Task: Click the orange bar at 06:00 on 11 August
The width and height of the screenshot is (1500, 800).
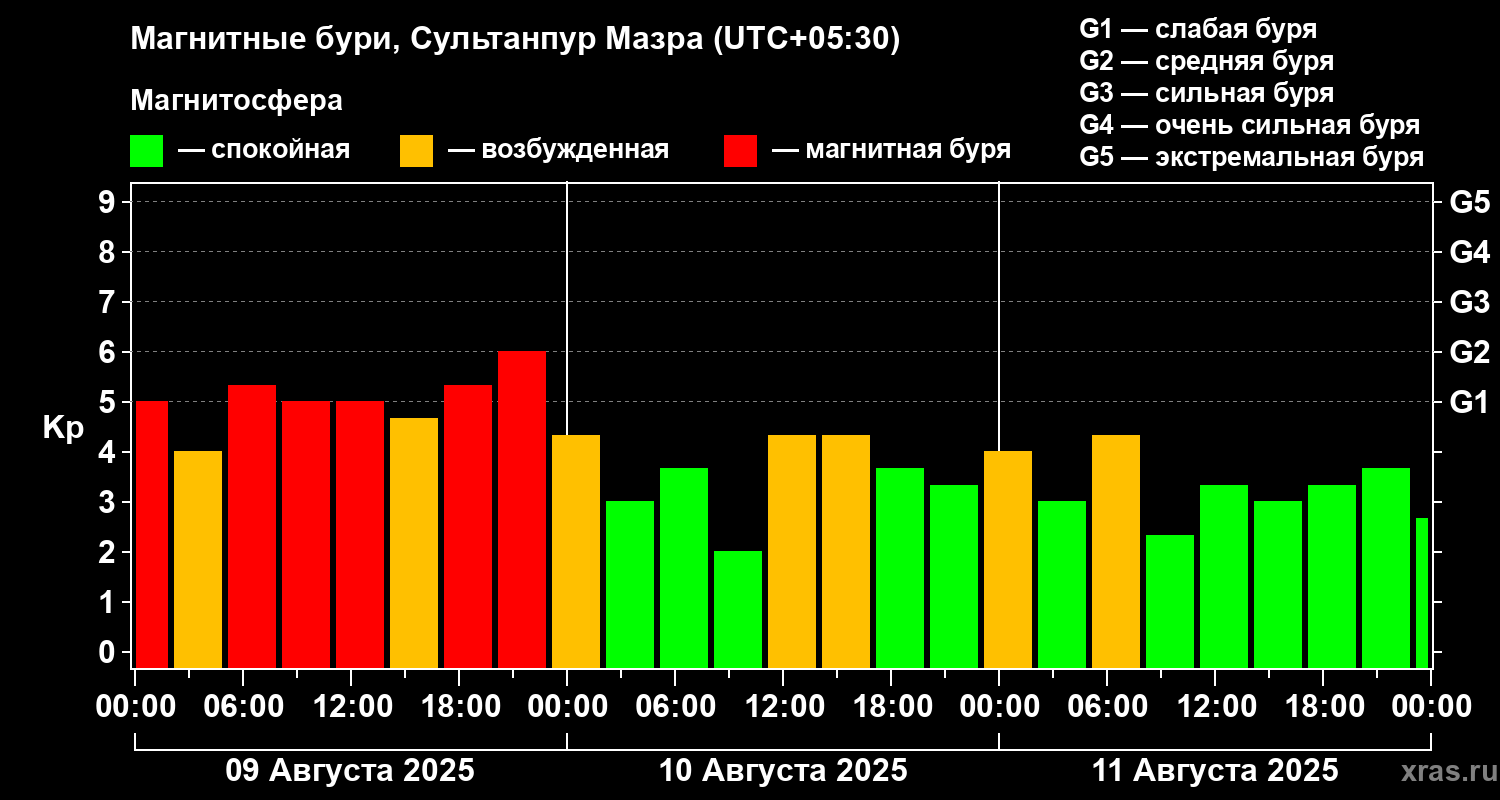Action: [x=1116, y=552]
